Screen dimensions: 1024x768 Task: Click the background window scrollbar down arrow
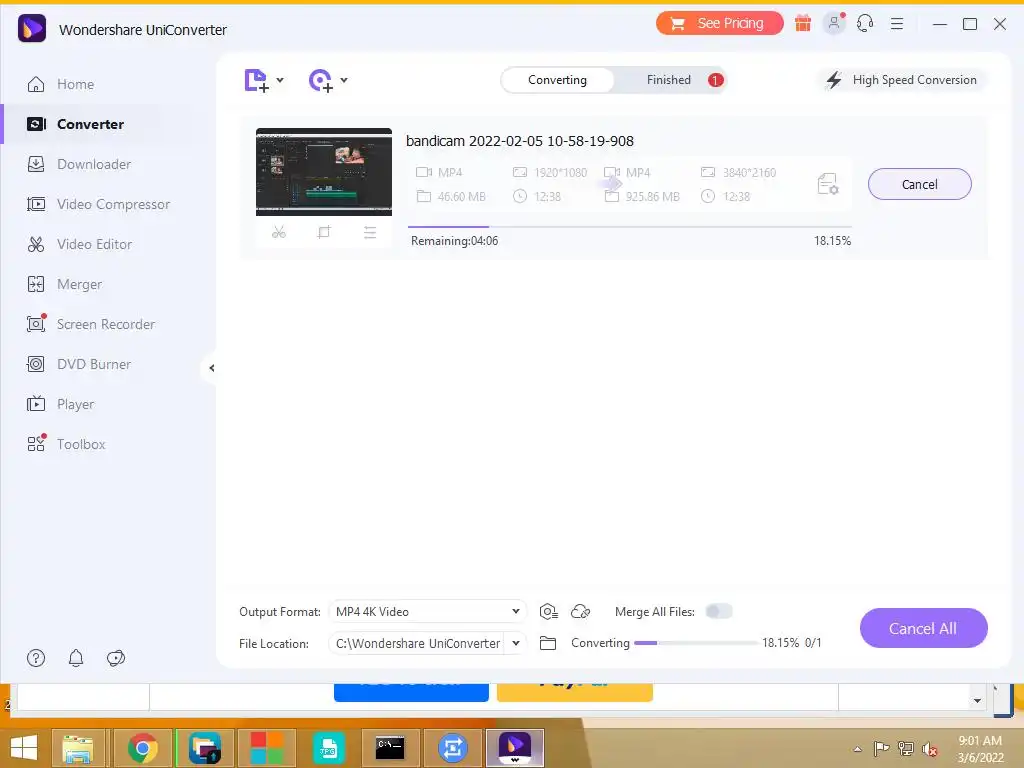(977, 701)
